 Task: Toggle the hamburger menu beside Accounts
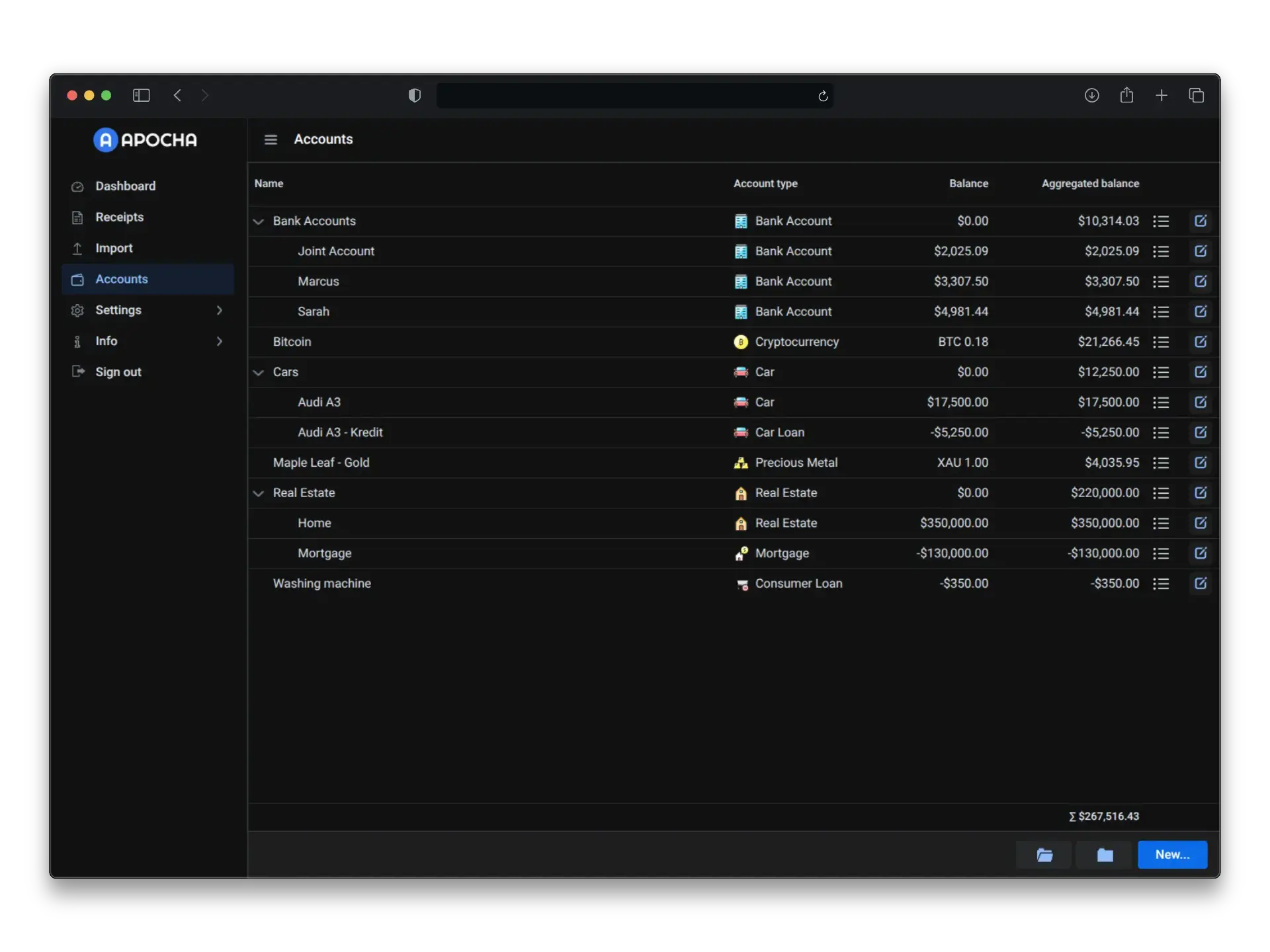[x=271, y=139]
